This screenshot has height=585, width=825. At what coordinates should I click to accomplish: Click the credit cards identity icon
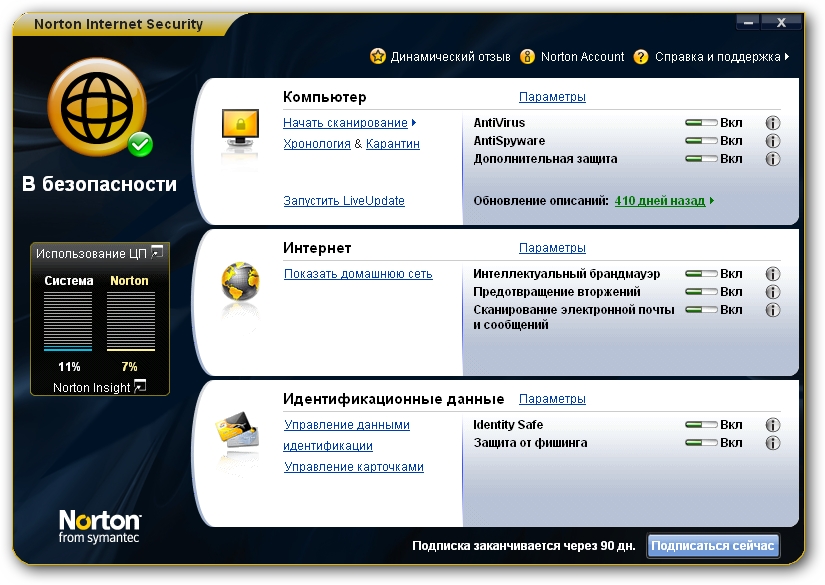coord(237,430)
